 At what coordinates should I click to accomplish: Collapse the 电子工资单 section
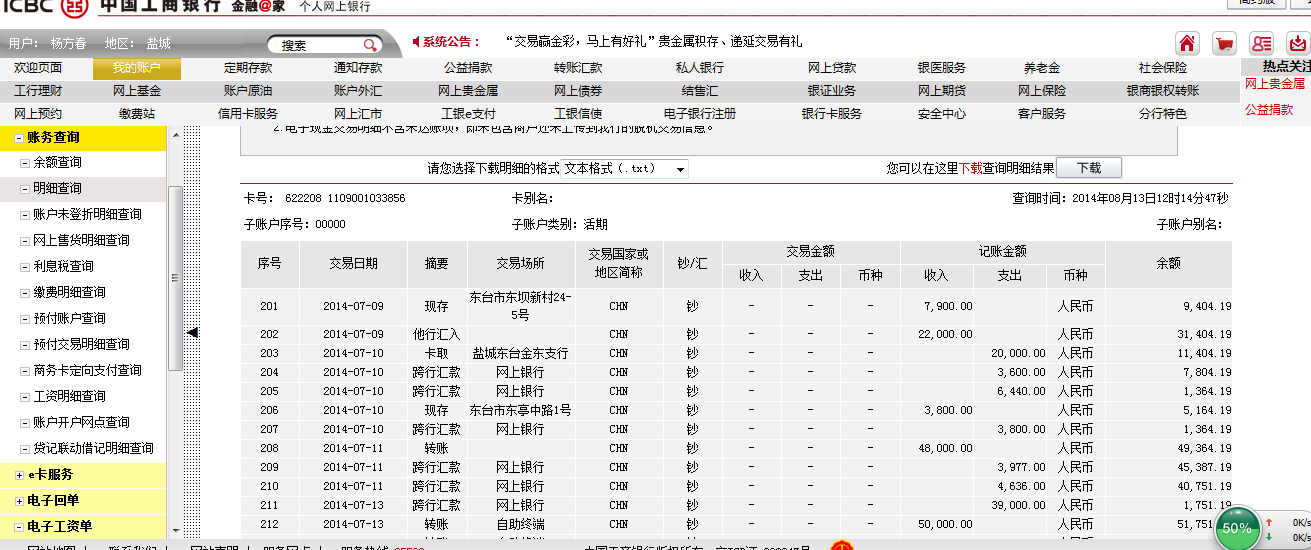coord(19,526)
